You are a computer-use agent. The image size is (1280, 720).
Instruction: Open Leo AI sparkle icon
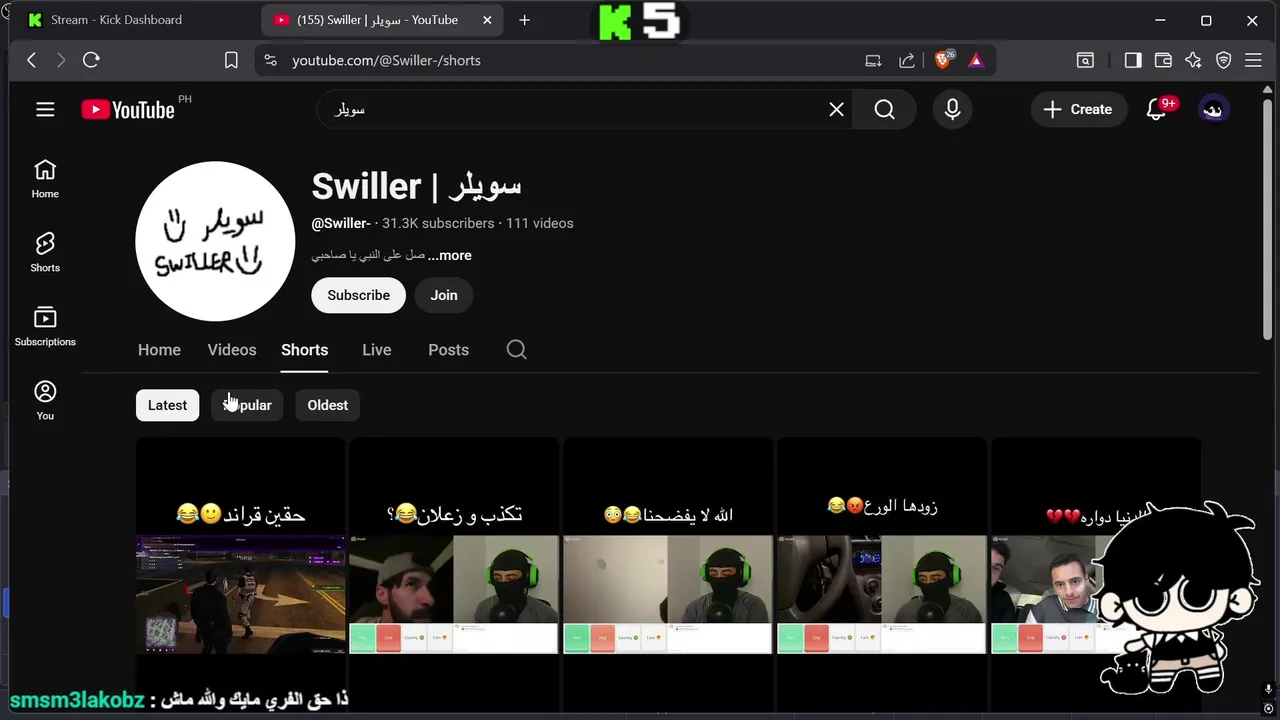pos(1193,60)
